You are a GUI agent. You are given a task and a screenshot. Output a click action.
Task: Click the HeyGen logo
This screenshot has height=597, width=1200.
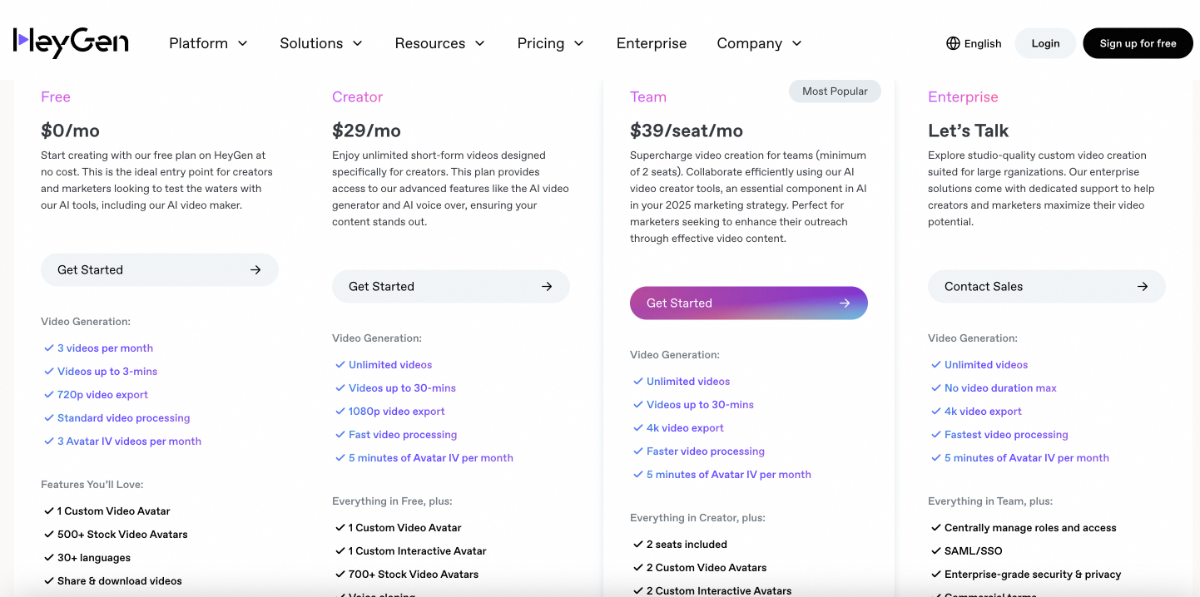point(70,43)
